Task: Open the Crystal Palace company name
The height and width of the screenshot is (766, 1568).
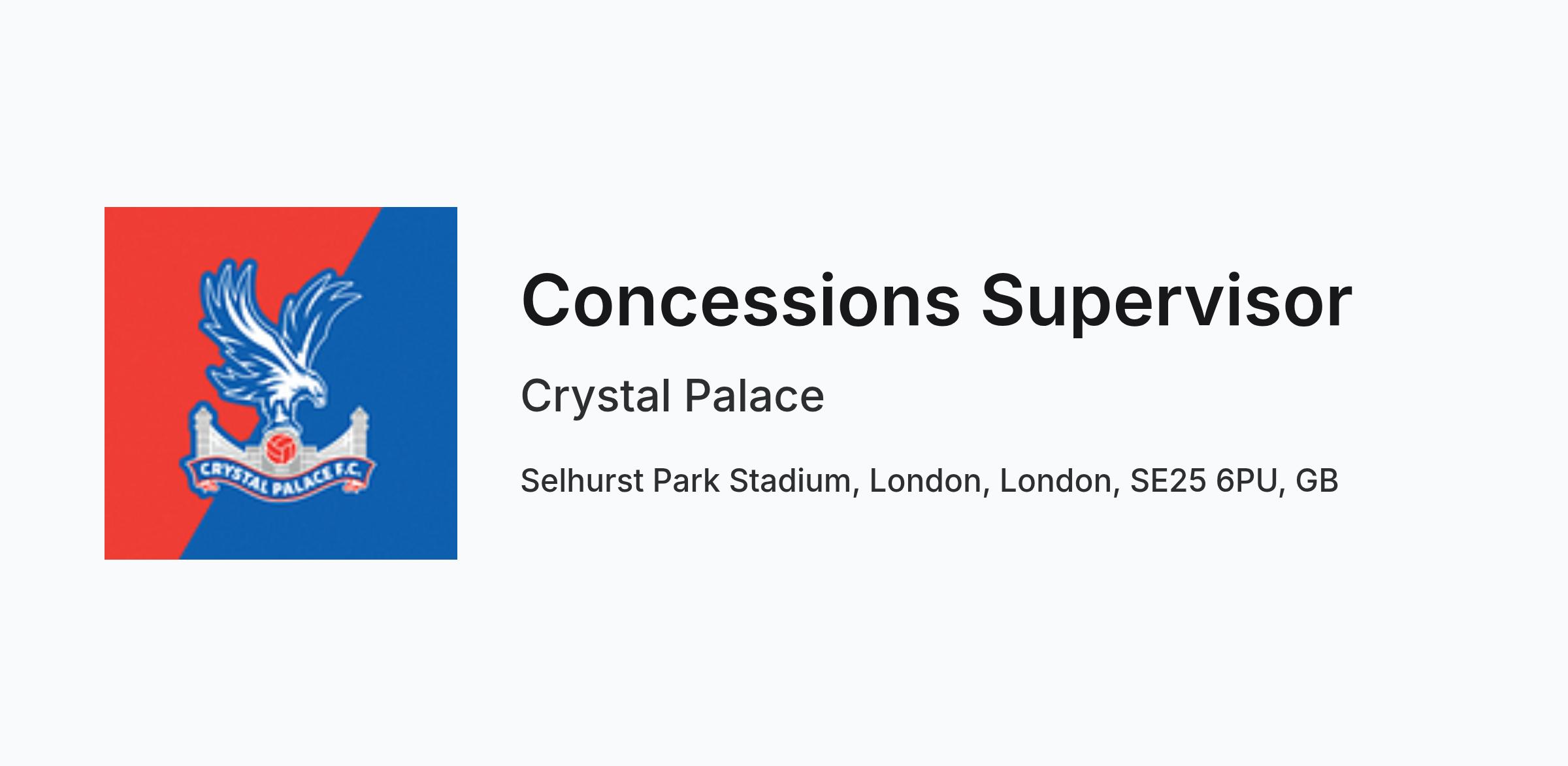Action: (x=672, y=396)
